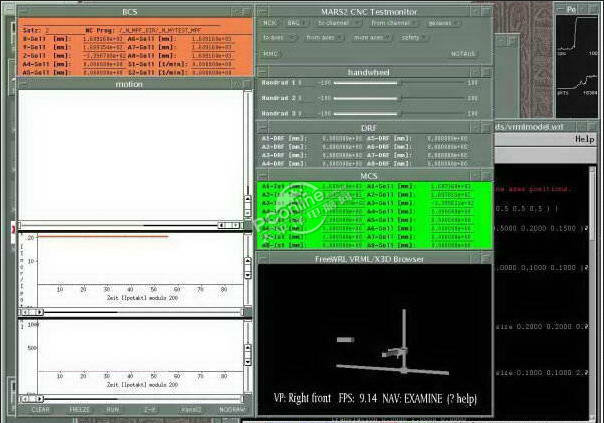
Task: Click the BCS window menu icon
Action: coord(24,12)
